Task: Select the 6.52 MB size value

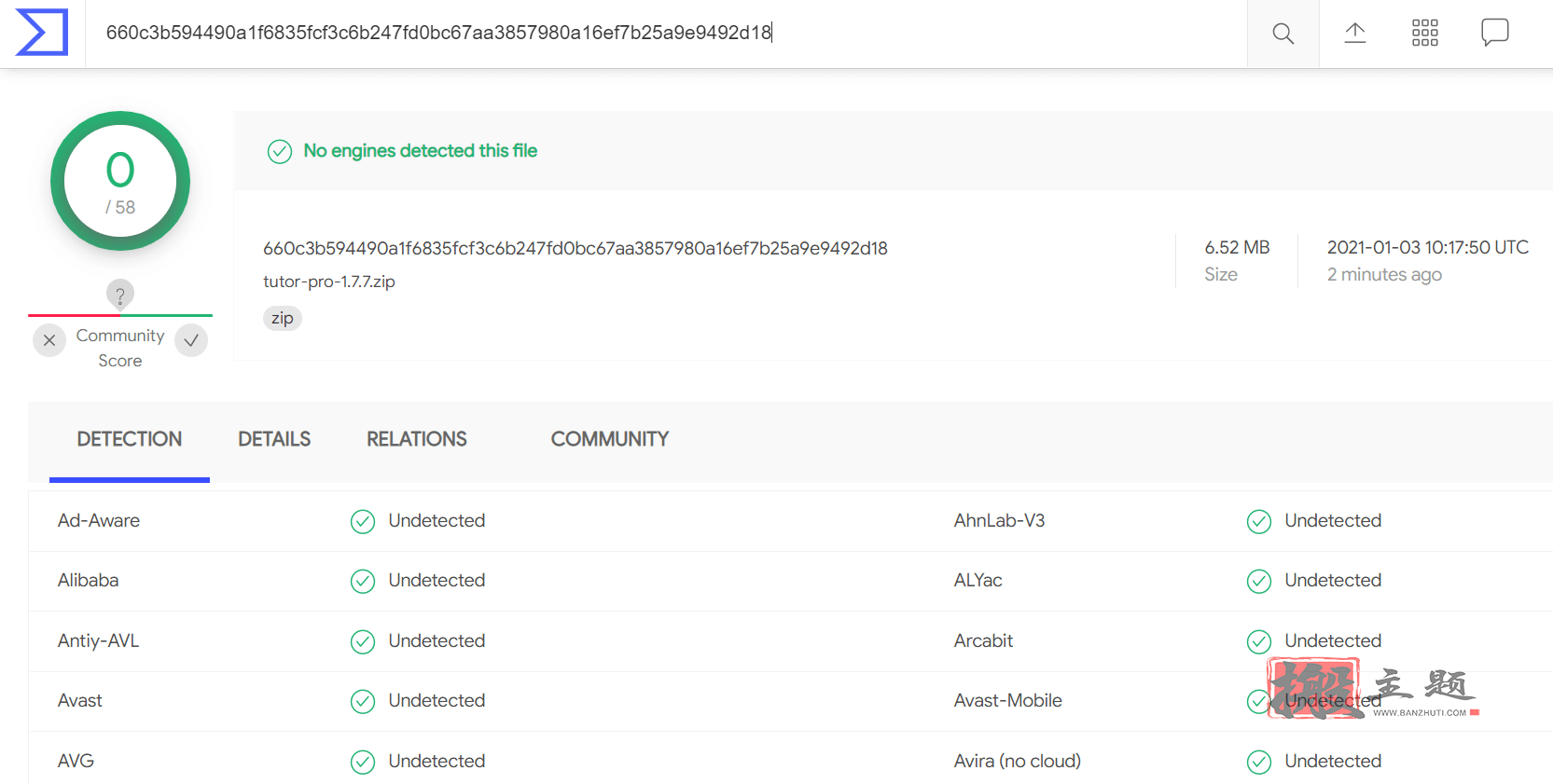Action: point(1237,247)
